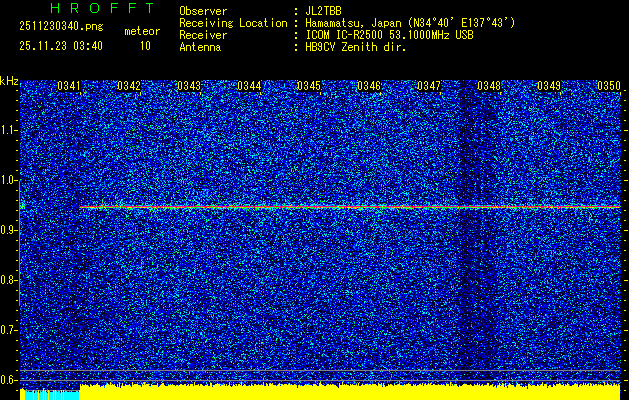This screenshot has width=629, height=400.
Task: Click the 1.1 frequency axis label
Action: tap(9, 130)
